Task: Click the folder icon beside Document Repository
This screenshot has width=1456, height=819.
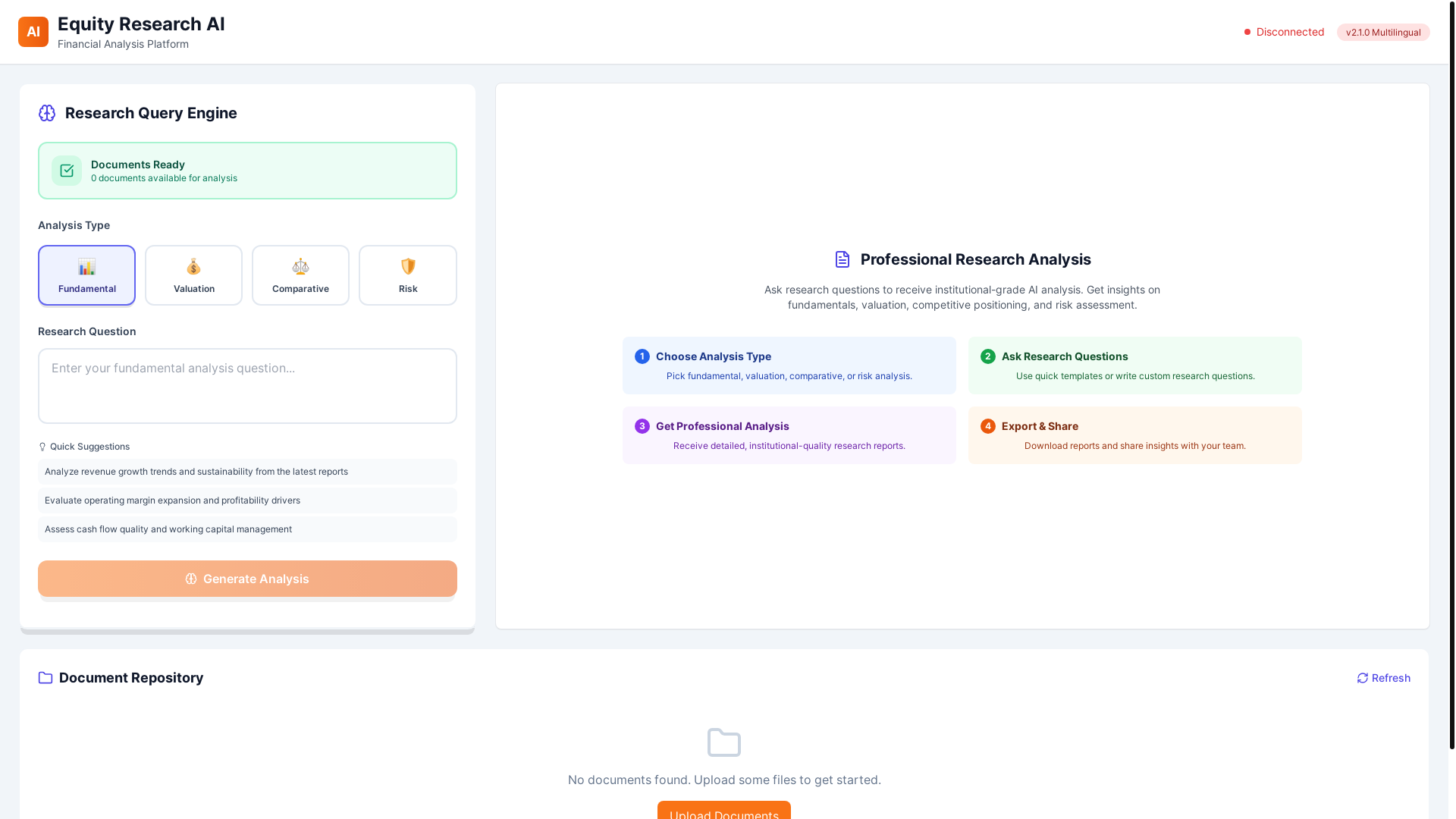Action: [x=45, y=678]
